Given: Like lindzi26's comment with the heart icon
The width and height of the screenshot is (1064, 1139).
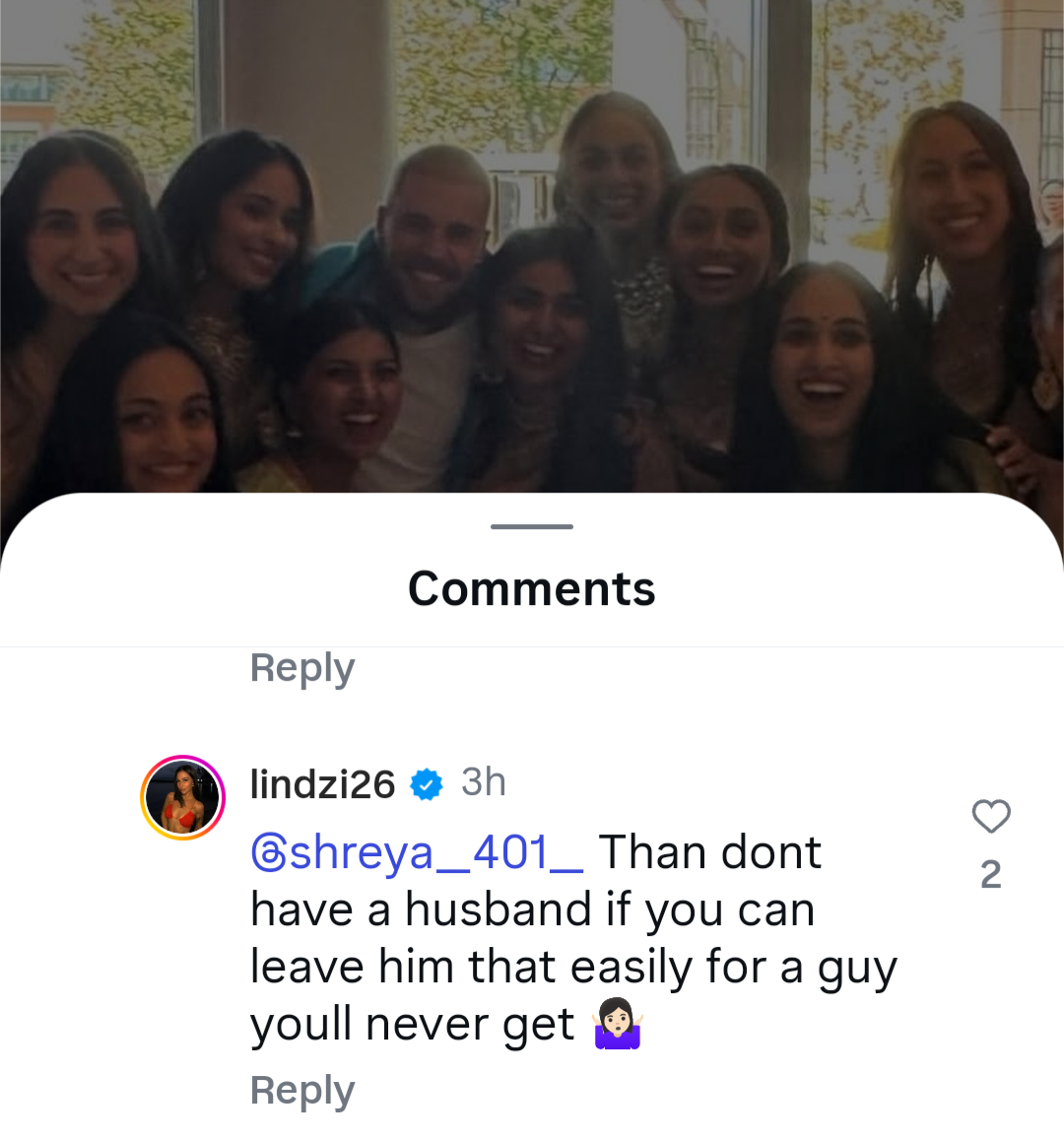Looking at the screenshot, I should 991,816.
